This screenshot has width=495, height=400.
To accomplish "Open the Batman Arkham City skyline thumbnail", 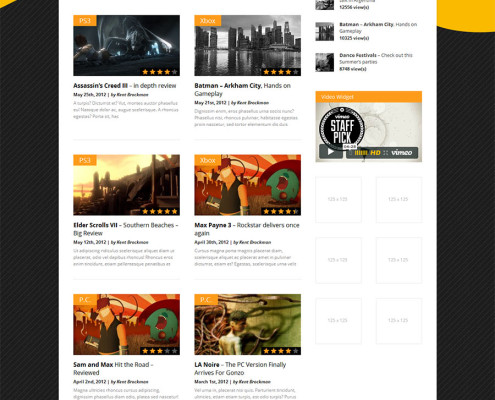I will pos(248,45).
